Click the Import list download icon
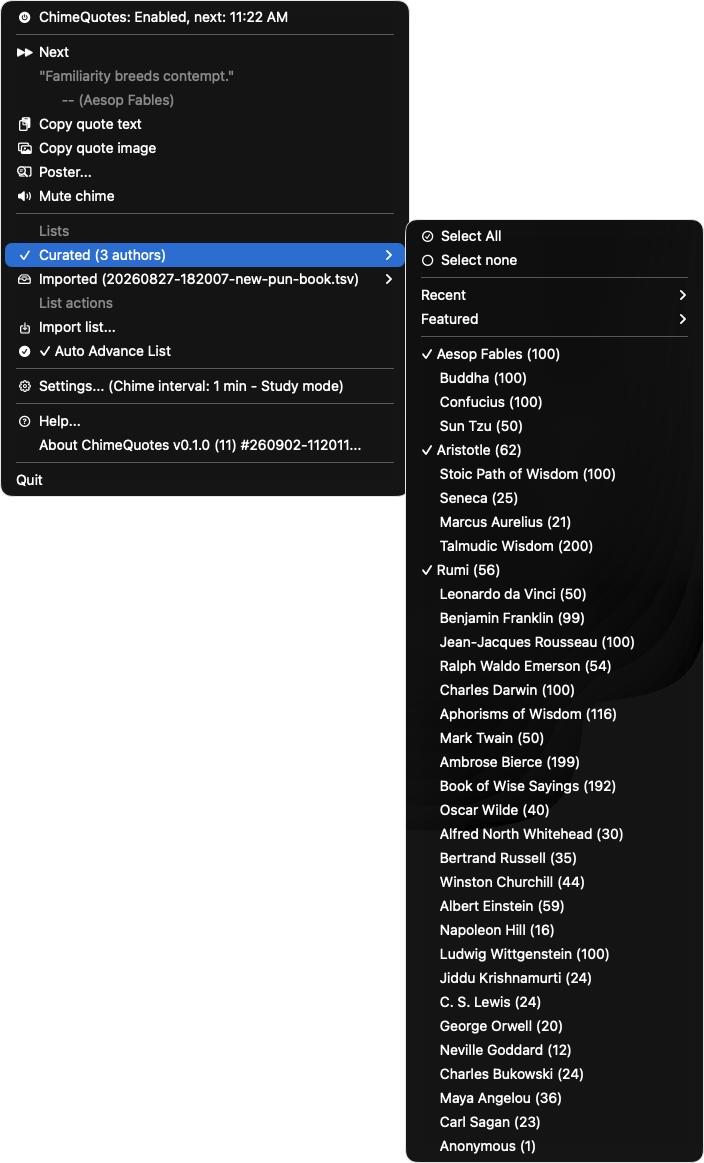The image size is (704, 1163). coord(24,327)
